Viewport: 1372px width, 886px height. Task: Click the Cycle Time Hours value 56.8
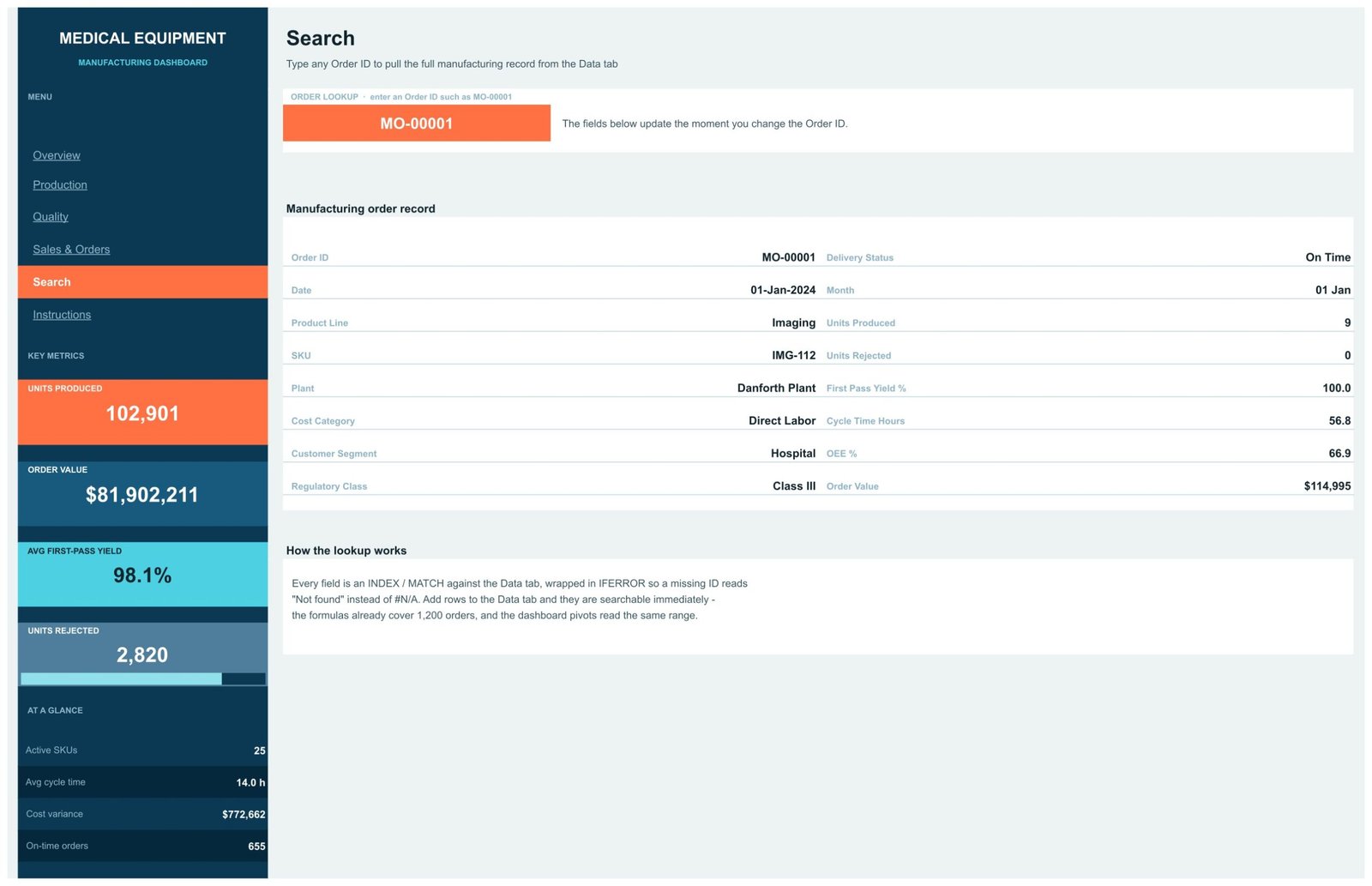tap(1339, 420)
